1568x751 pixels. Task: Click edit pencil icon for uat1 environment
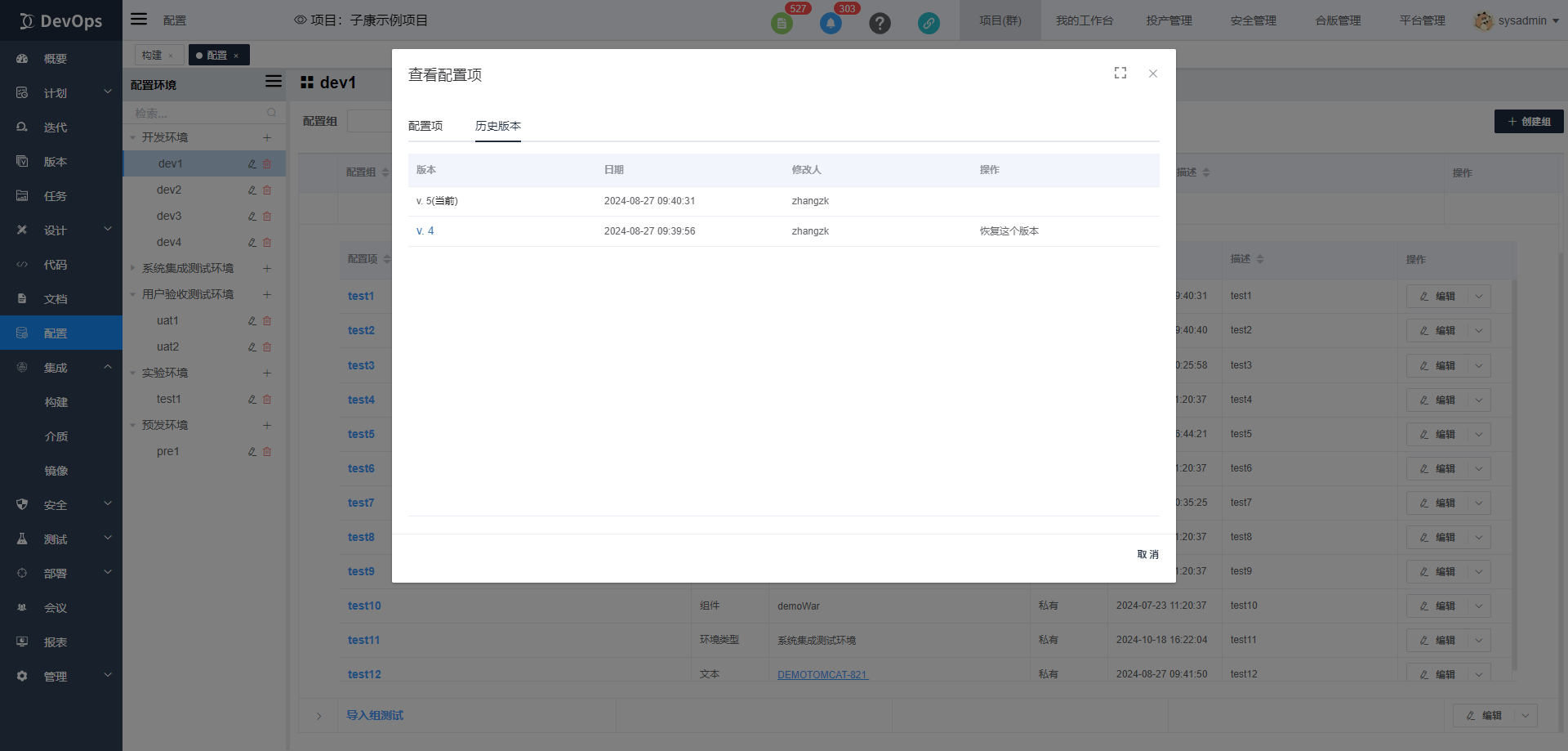(252, 321)
